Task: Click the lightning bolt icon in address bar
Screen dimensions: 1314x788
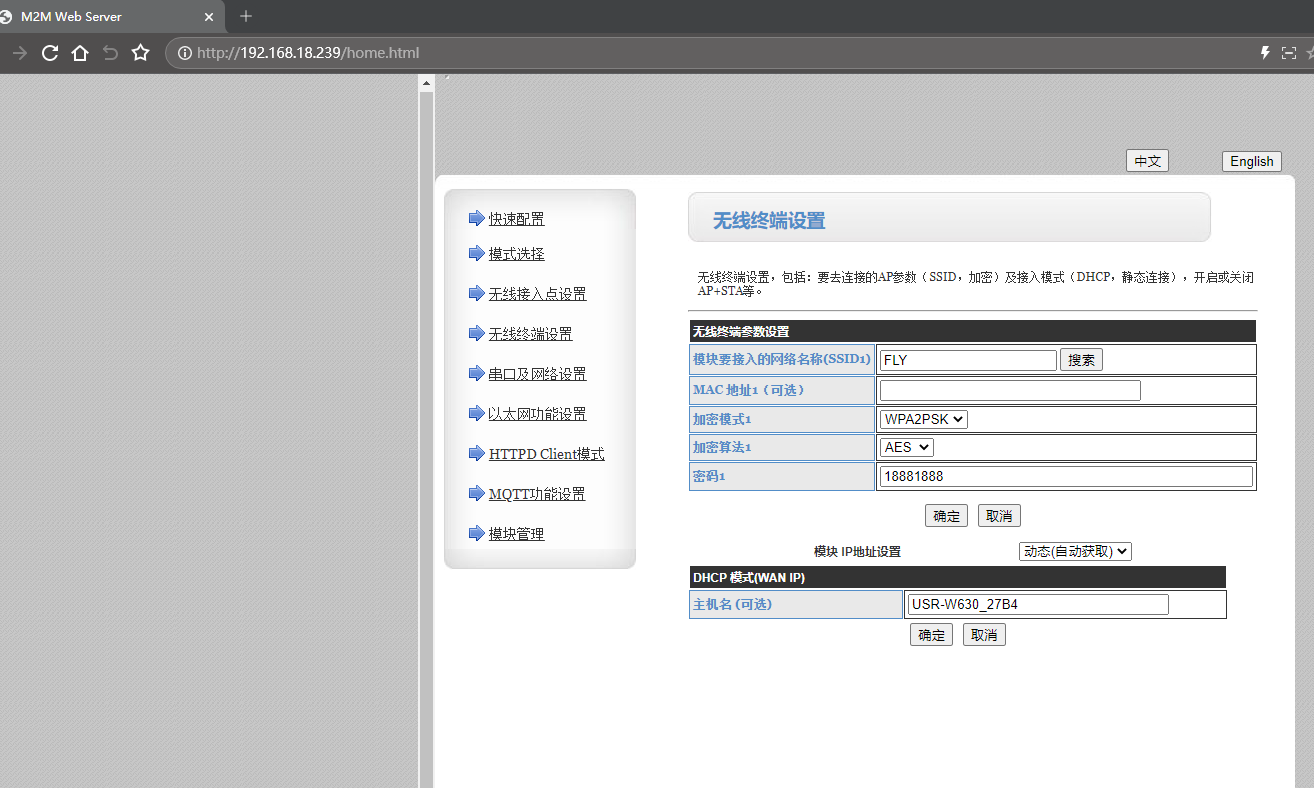Action: [x=1264, y=53]
